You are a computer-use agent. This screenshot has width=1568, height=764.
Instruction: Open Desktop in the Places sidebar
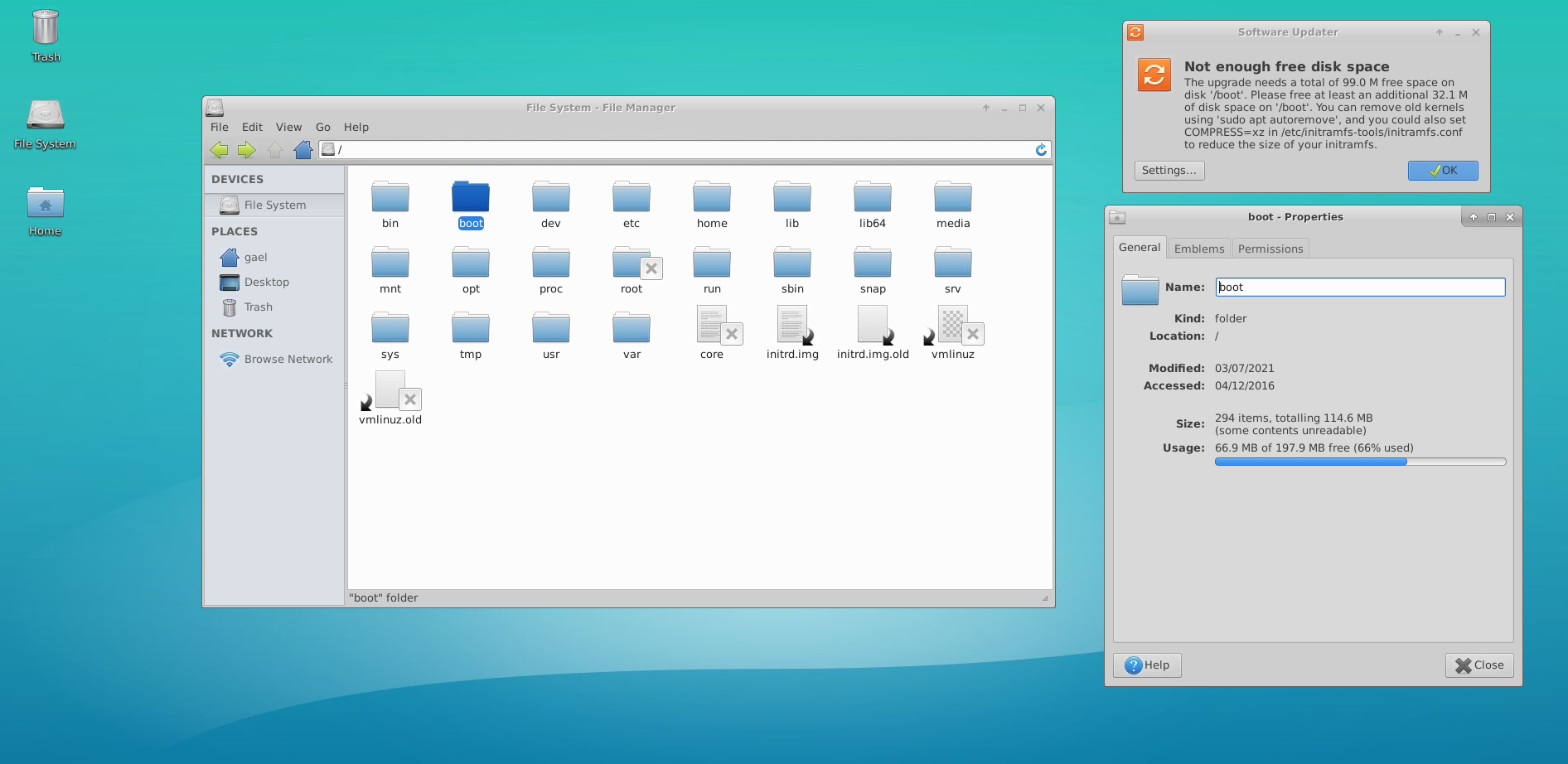tap(274, 283)
